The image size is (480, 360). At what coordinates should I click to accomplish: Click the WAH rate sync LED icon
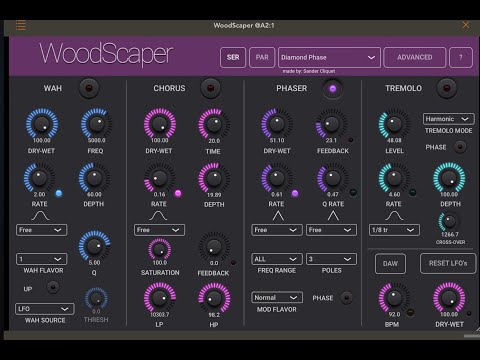coord(59,193)
